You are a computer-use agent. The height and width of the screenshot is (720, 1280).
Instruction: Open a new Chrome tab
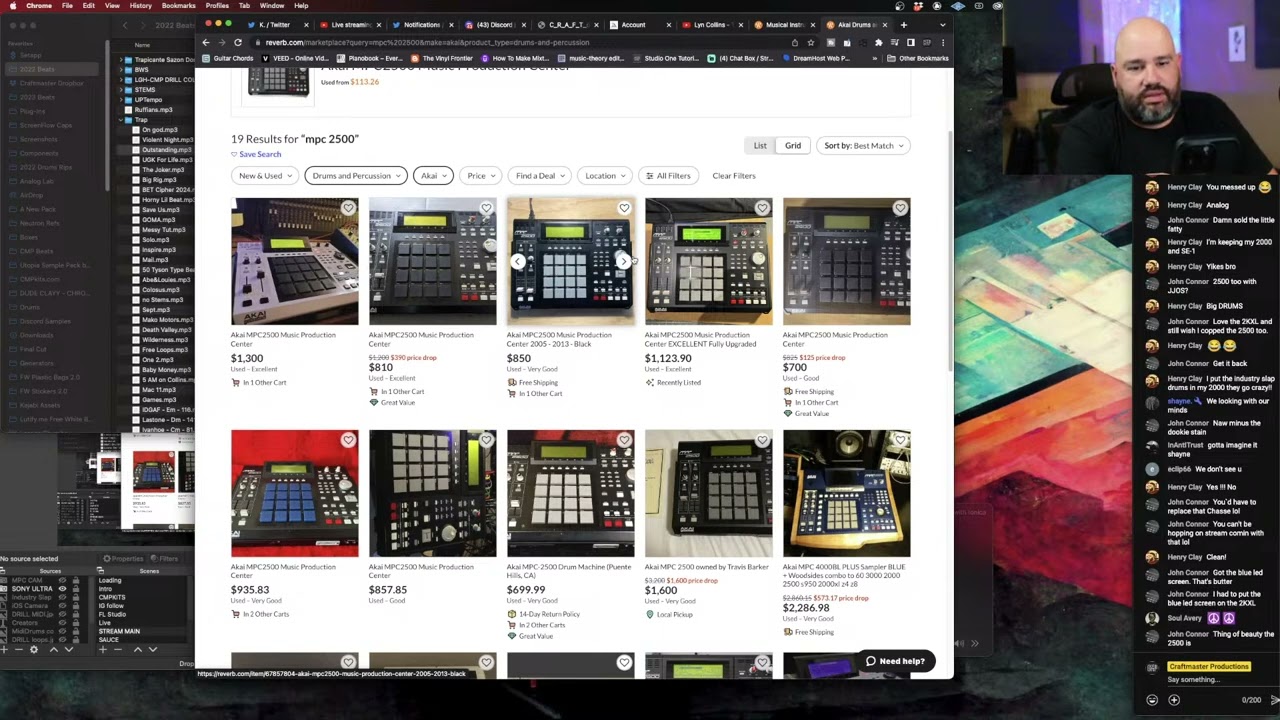tap(904, 24)
